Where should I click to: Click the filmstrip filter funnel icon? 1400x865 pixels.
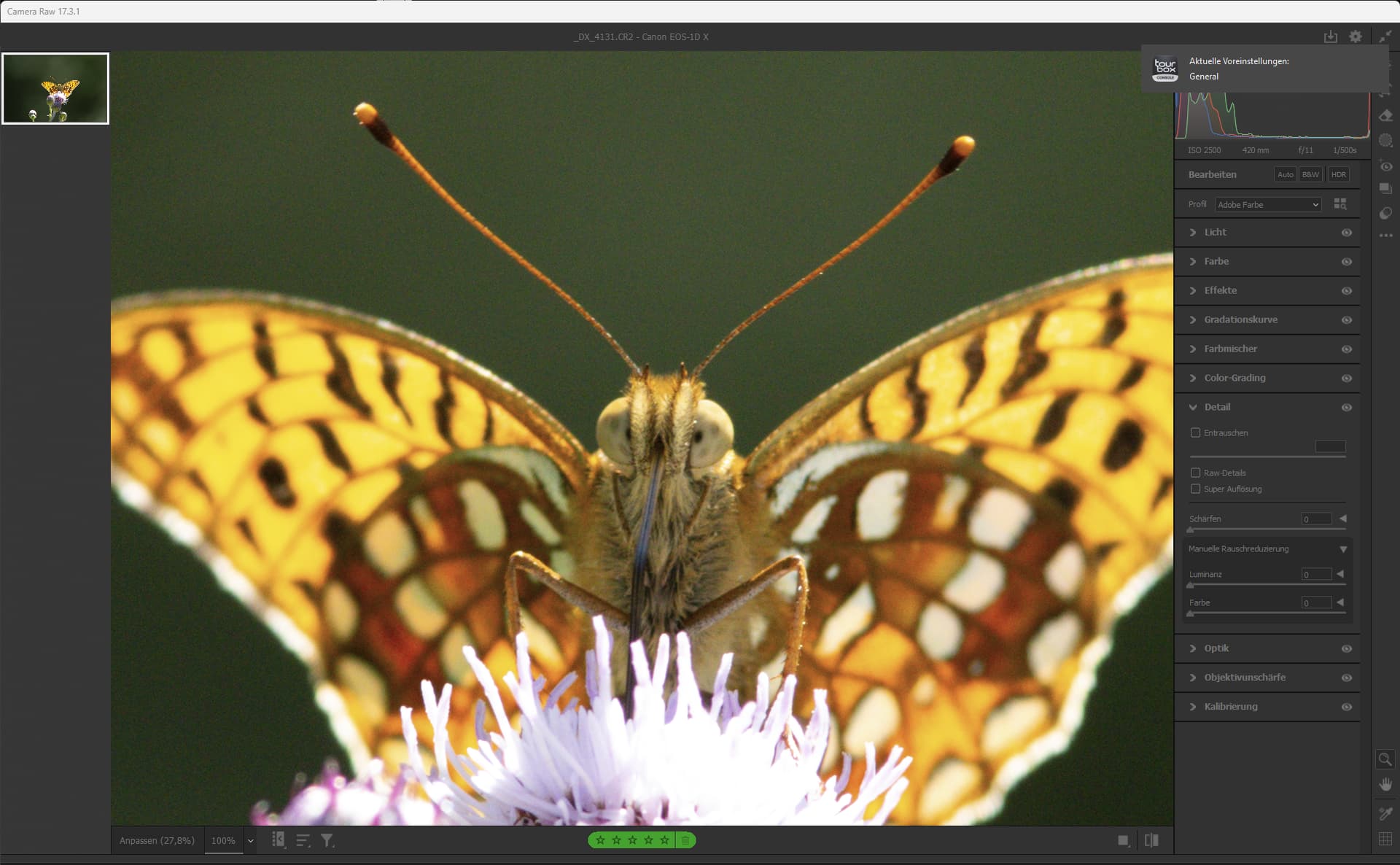(327, 840)
